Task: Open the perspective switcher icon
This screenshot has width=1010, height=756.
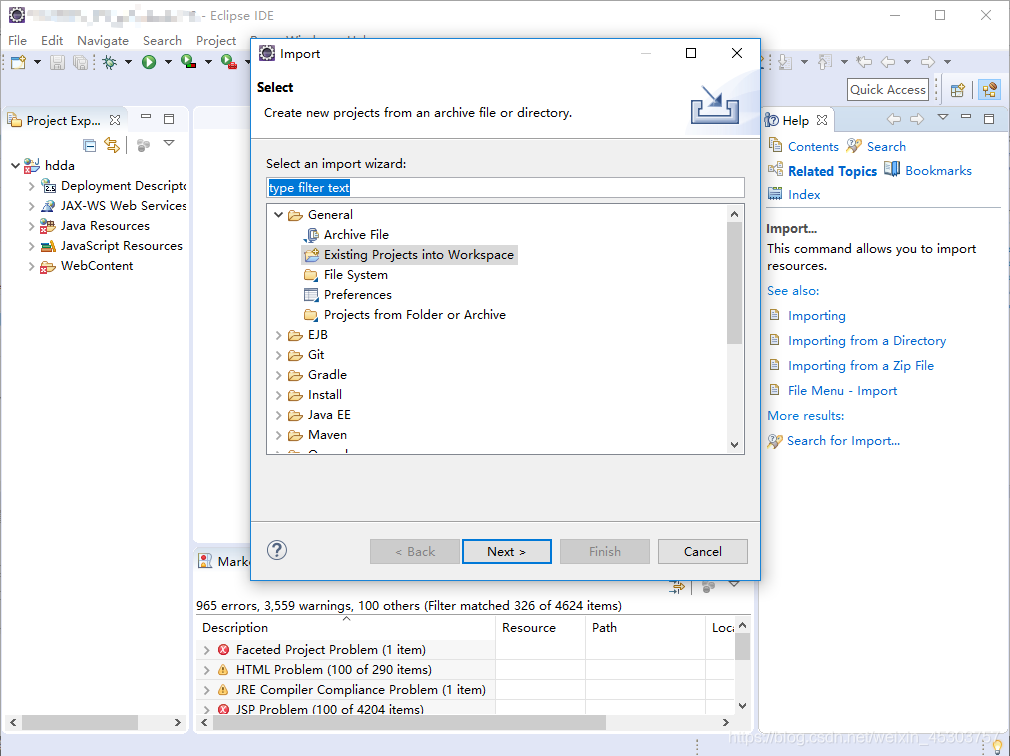Action: point(958,90)
